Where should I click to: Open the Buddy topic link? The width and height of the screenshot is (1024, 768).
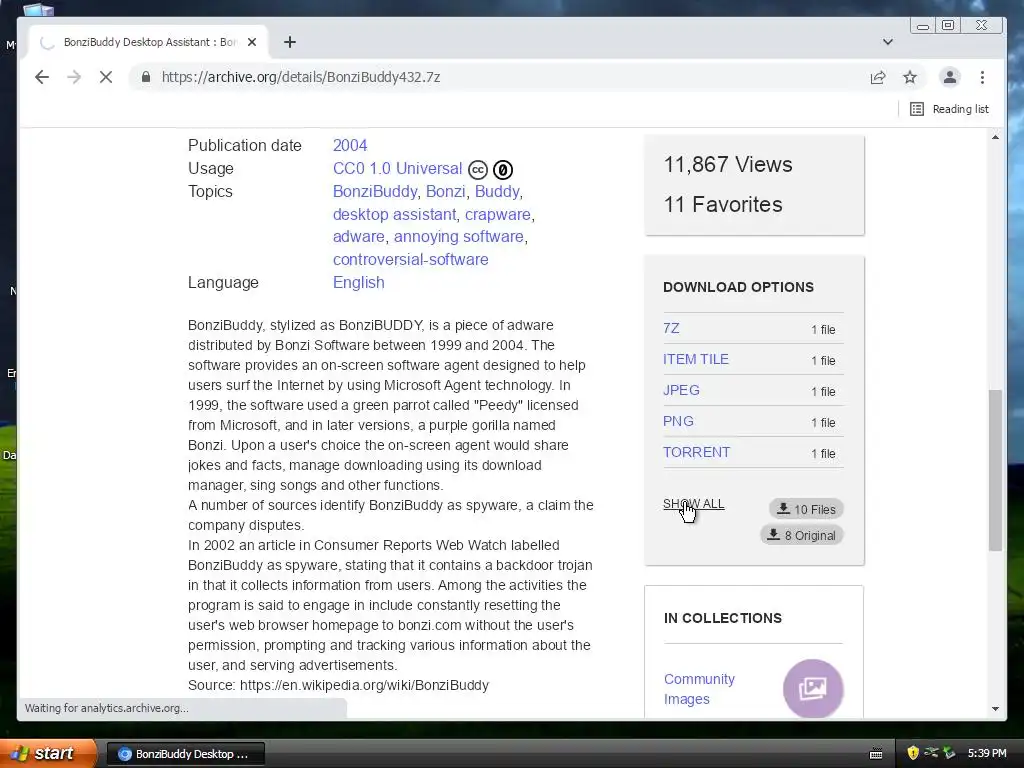pyautogui.click(x=497, y=191)
